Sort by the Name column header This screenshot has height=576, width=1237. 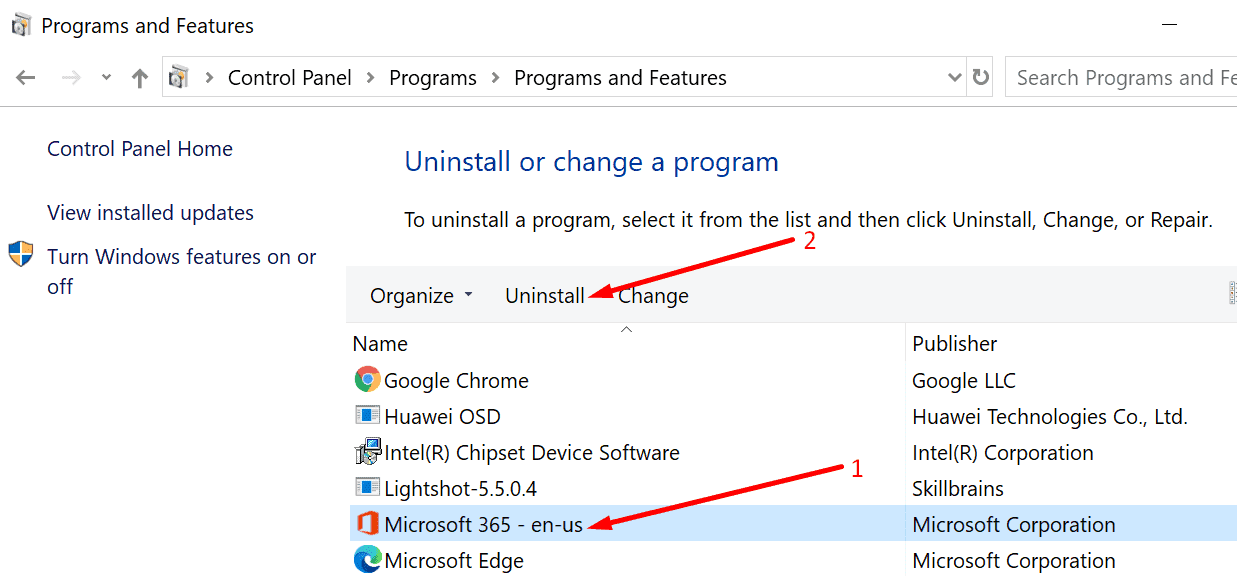(380, 343)
